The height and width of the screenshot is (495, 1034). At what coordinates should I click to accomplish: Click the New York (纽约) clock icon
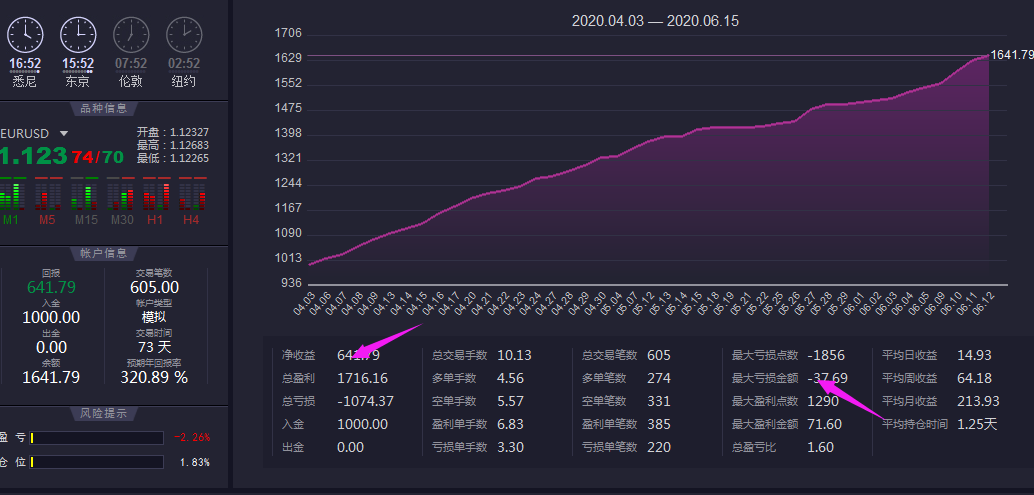tap(183, 35)
